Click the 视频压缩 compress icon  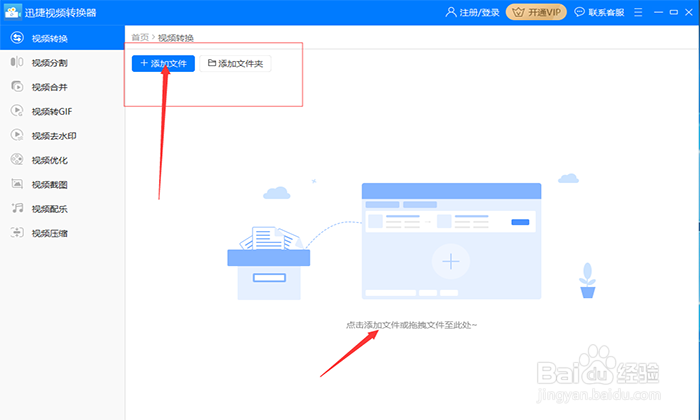(17, 233)
